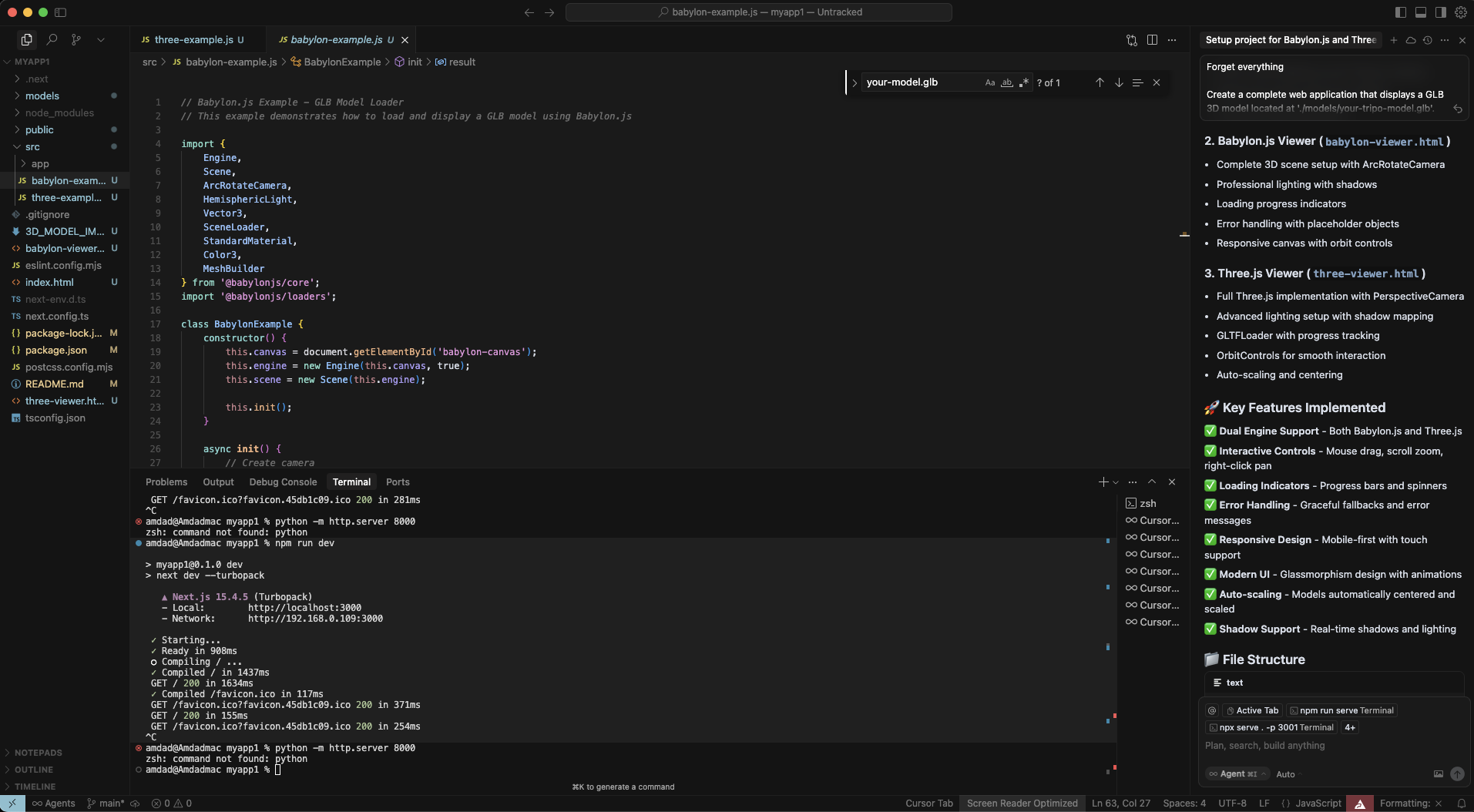
Task: Click the Active Tab context chip
Action: click(x=1252, y=711)
